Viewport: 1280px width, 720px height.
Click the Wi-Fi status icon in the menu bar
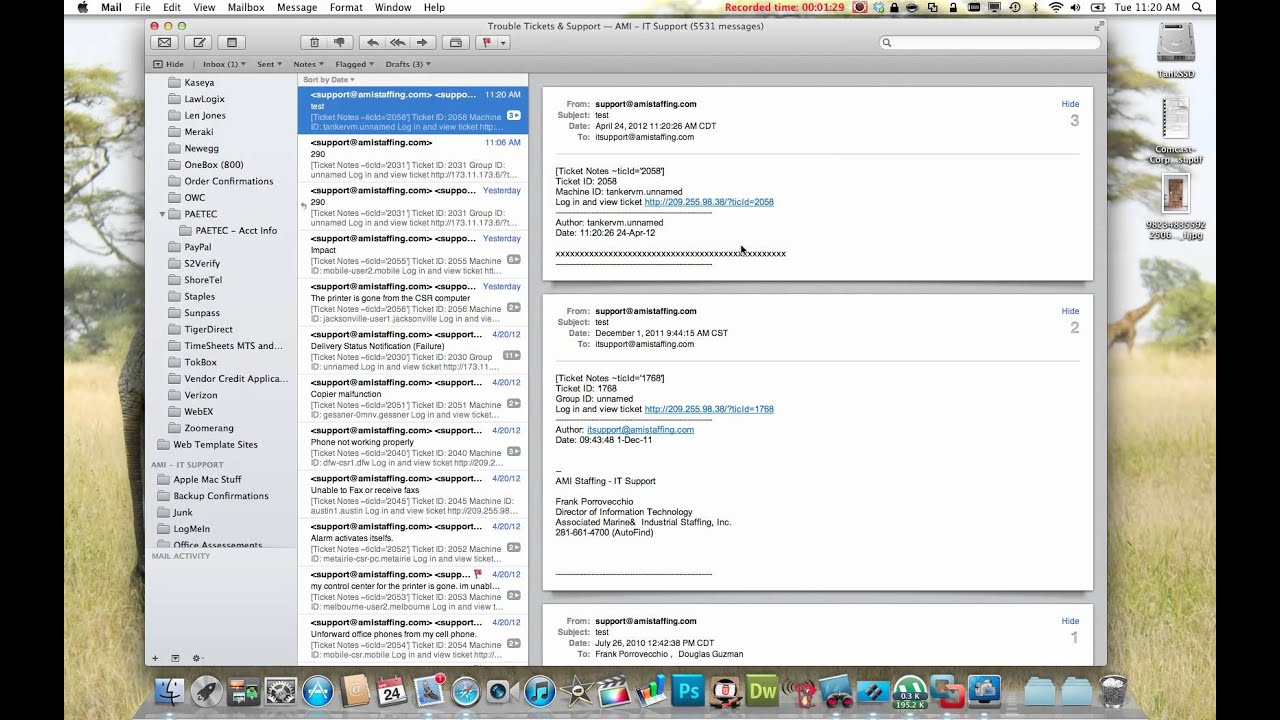click(1056, 7)
